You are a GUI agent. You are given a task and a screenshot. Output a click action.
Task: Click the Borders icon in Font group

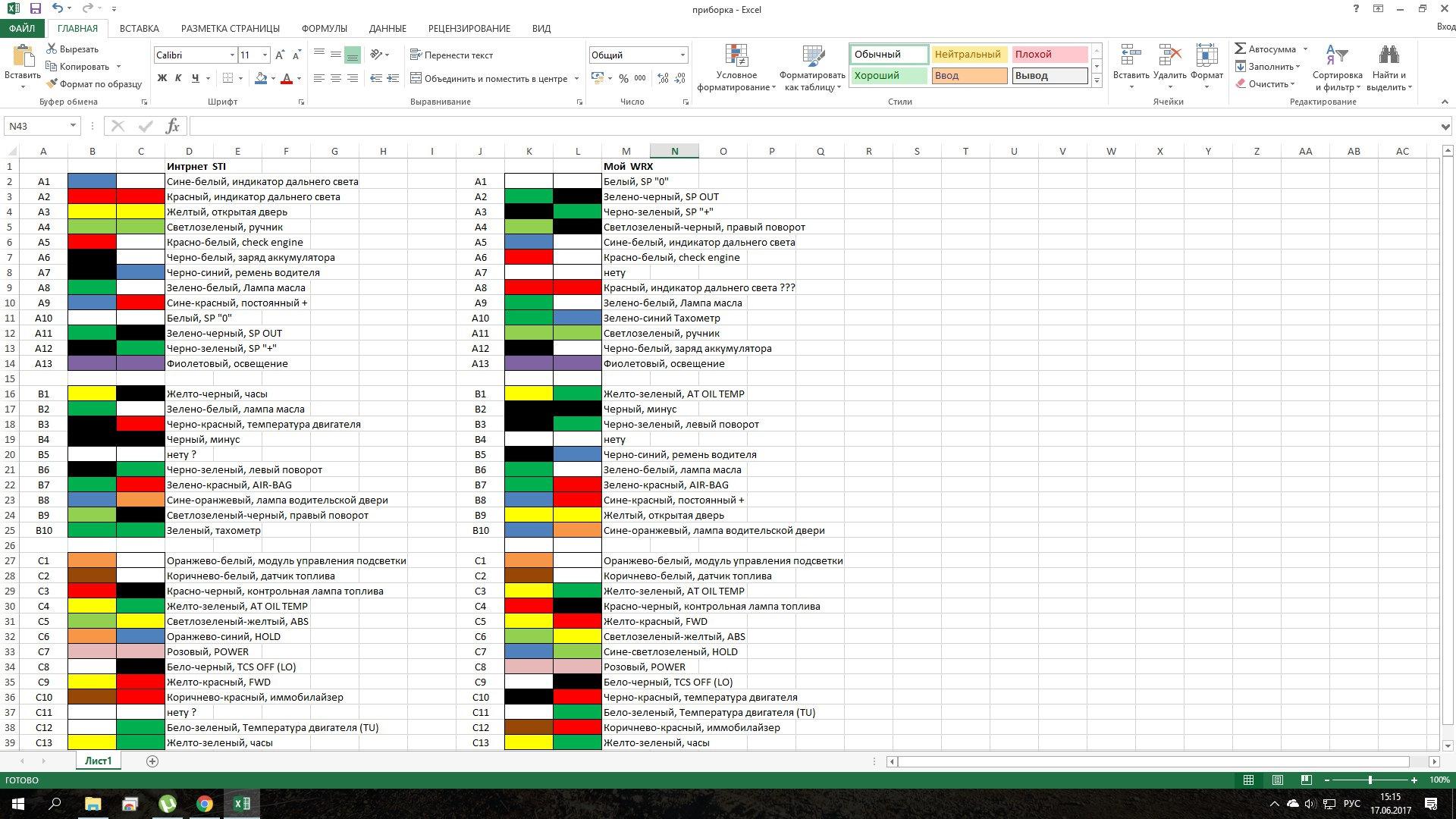227,78
